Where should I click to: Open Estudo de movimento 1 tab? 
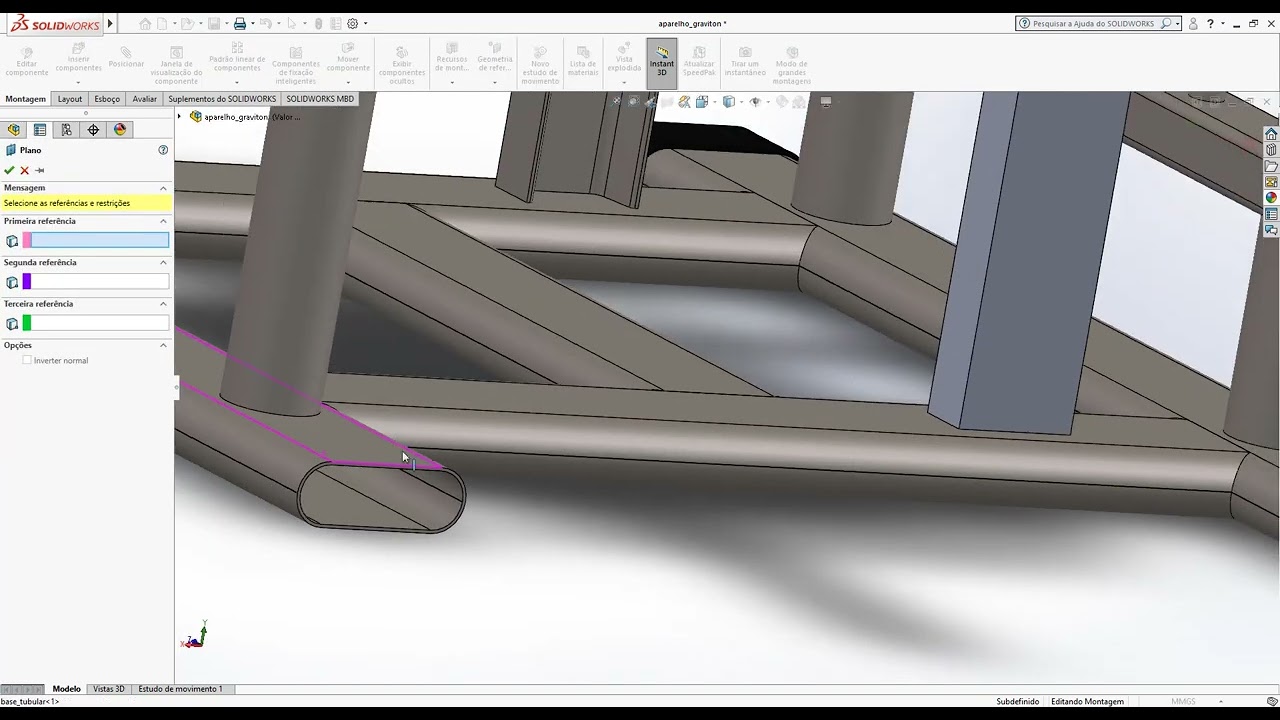pyautogui.click(x=180, y=689)
